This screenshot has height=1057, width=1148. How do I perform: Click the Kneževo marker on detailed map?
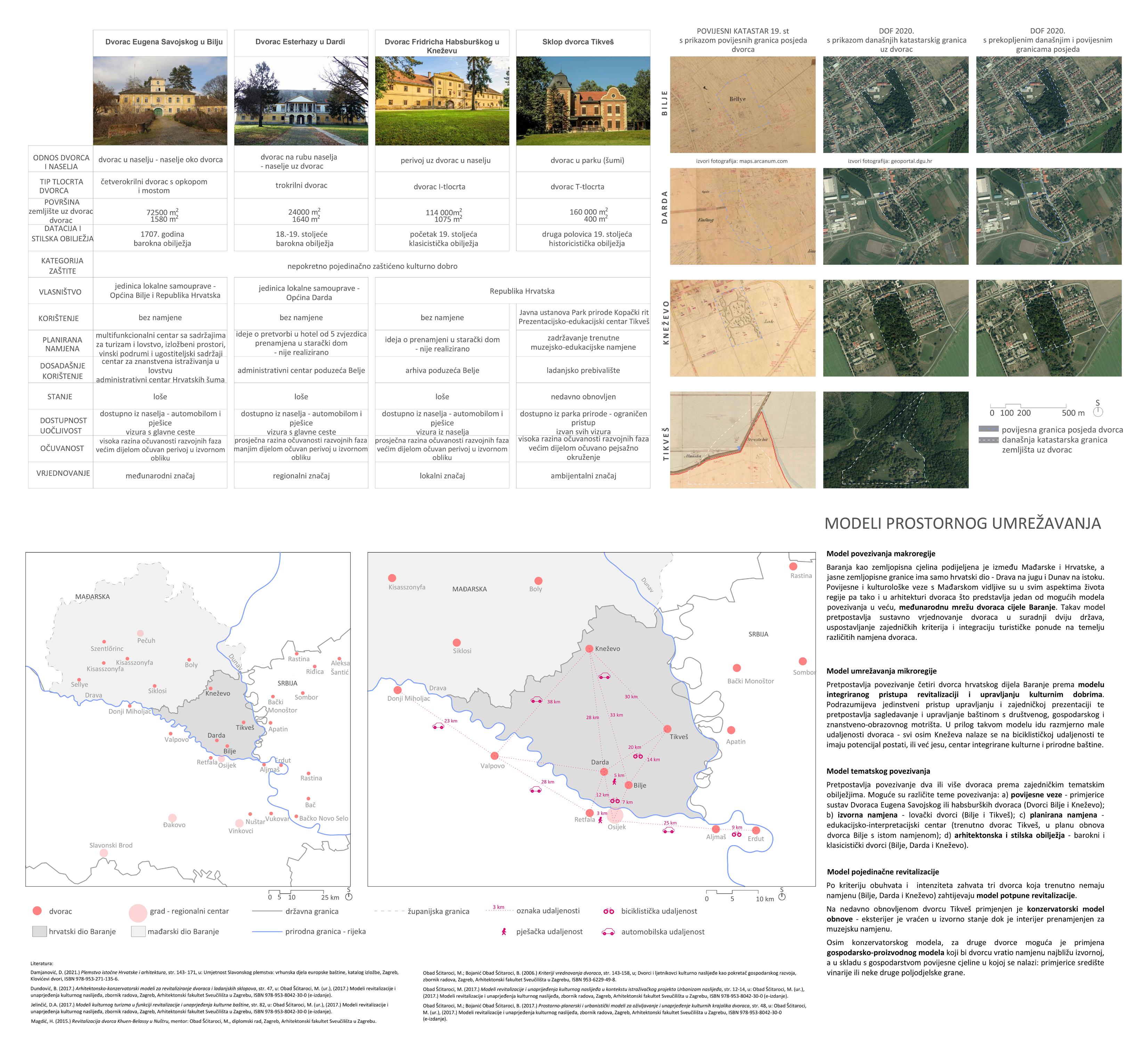pos(589,649)
